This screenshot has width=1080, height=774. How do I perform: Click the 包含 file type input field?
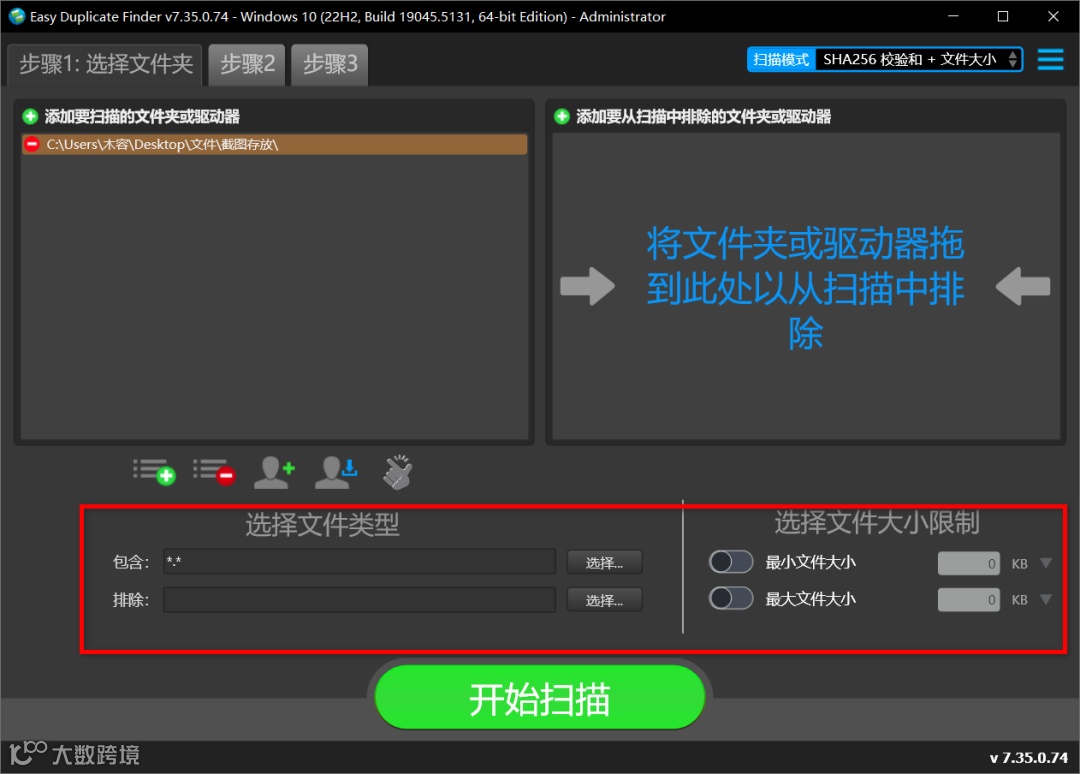pyautogui.click(x=360, y=561)
